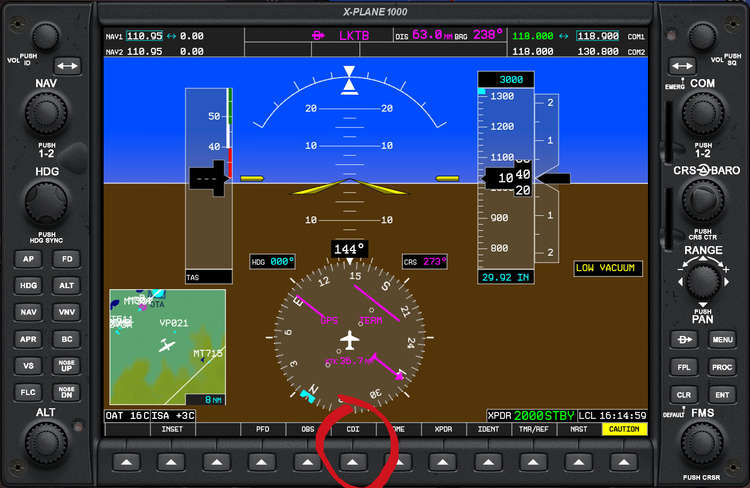Click the inset moving map
Screen dimensions: 750x488
point(167,347)
